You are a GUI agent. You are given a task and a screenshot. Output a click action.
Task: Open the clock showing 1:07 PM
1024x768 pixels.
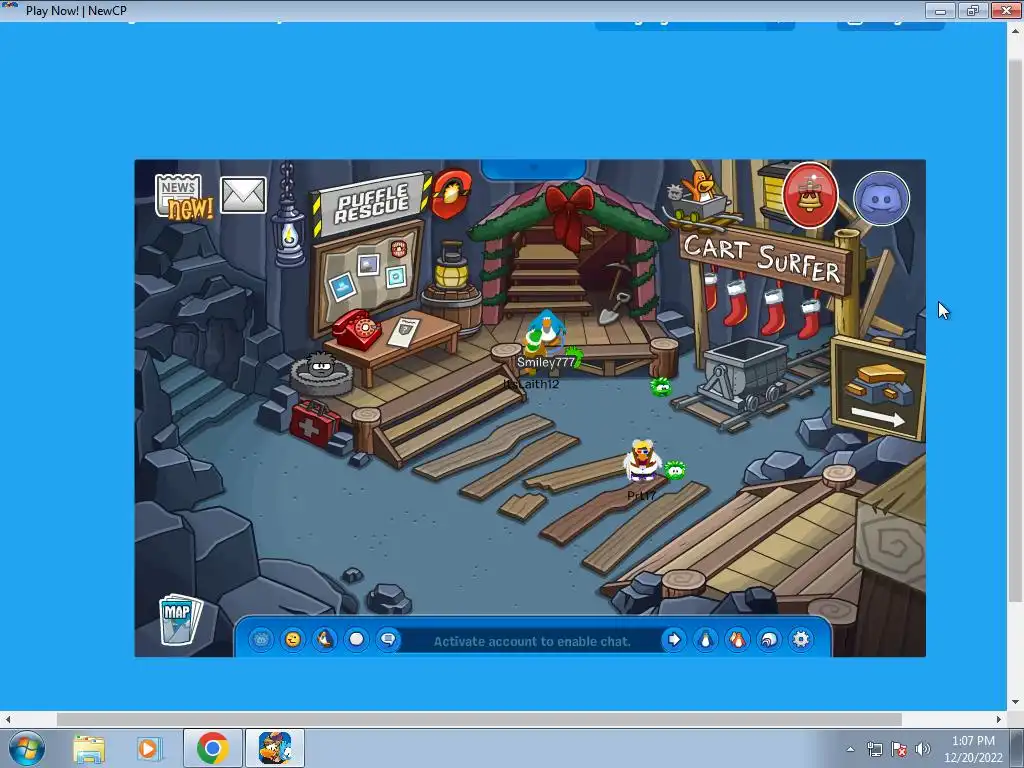click(973, 749)
